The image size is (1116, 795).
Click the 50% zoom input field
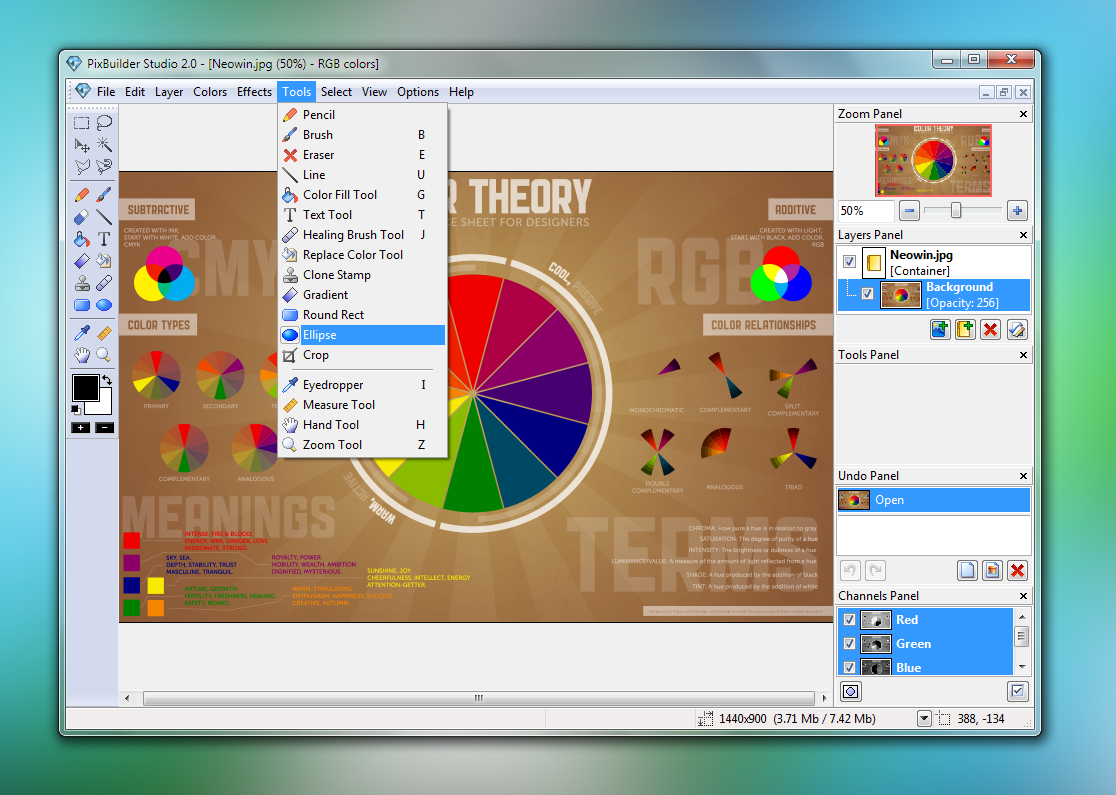click(x=865, y=211)
